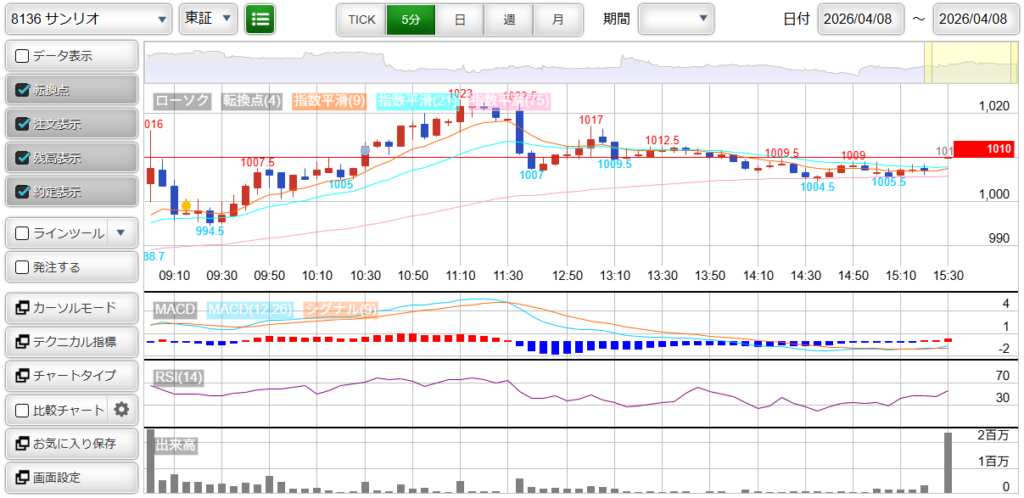This screenshot has width=1024, height=498.
Task: Click the yellow marker dot on chart
Action: tap(186, 205)
